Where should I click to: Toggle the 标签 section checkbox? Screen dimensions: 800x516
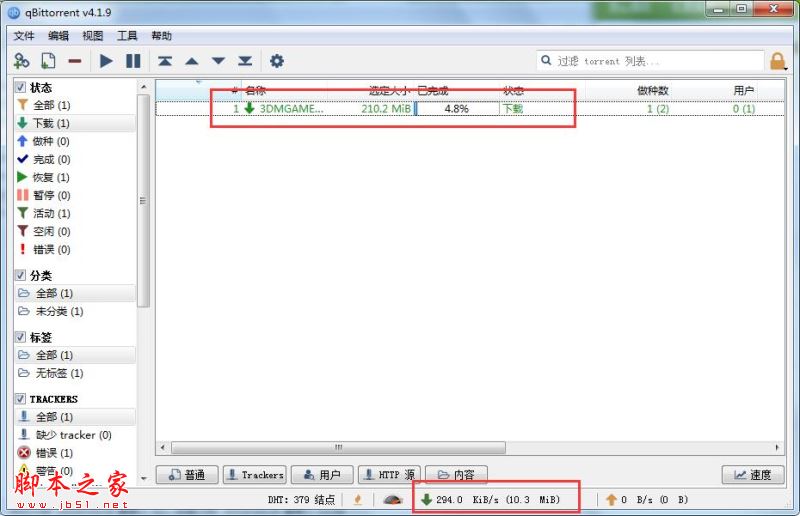(x=20, y=337)
